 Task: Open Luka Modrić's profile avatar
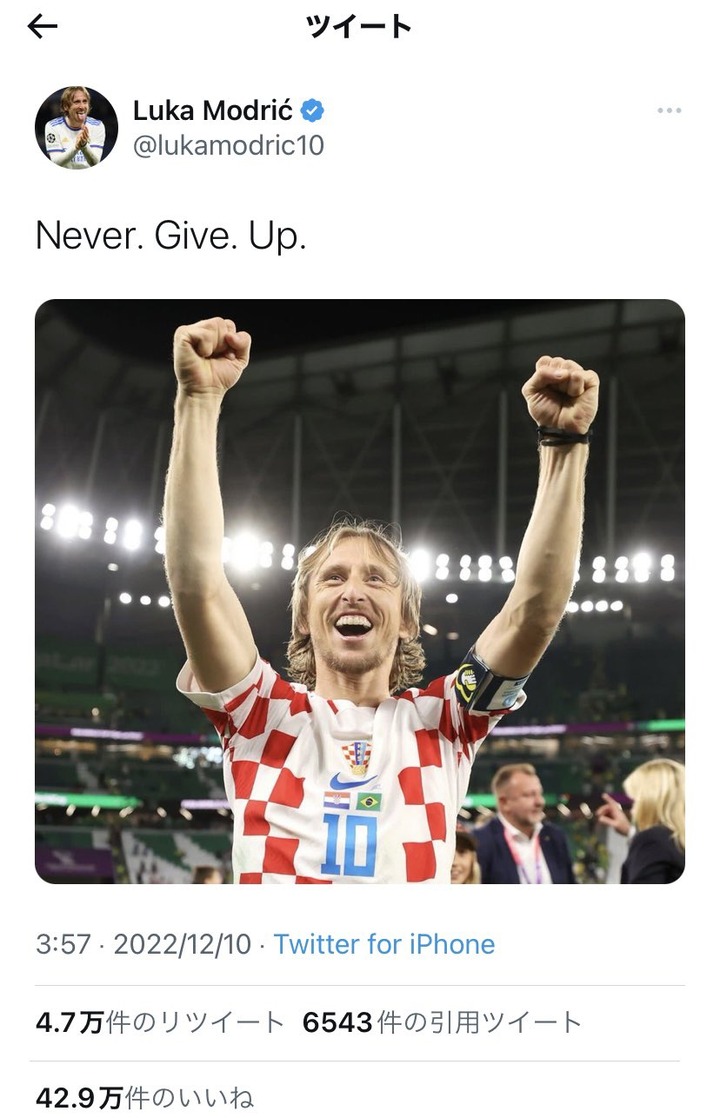(76, 128)
